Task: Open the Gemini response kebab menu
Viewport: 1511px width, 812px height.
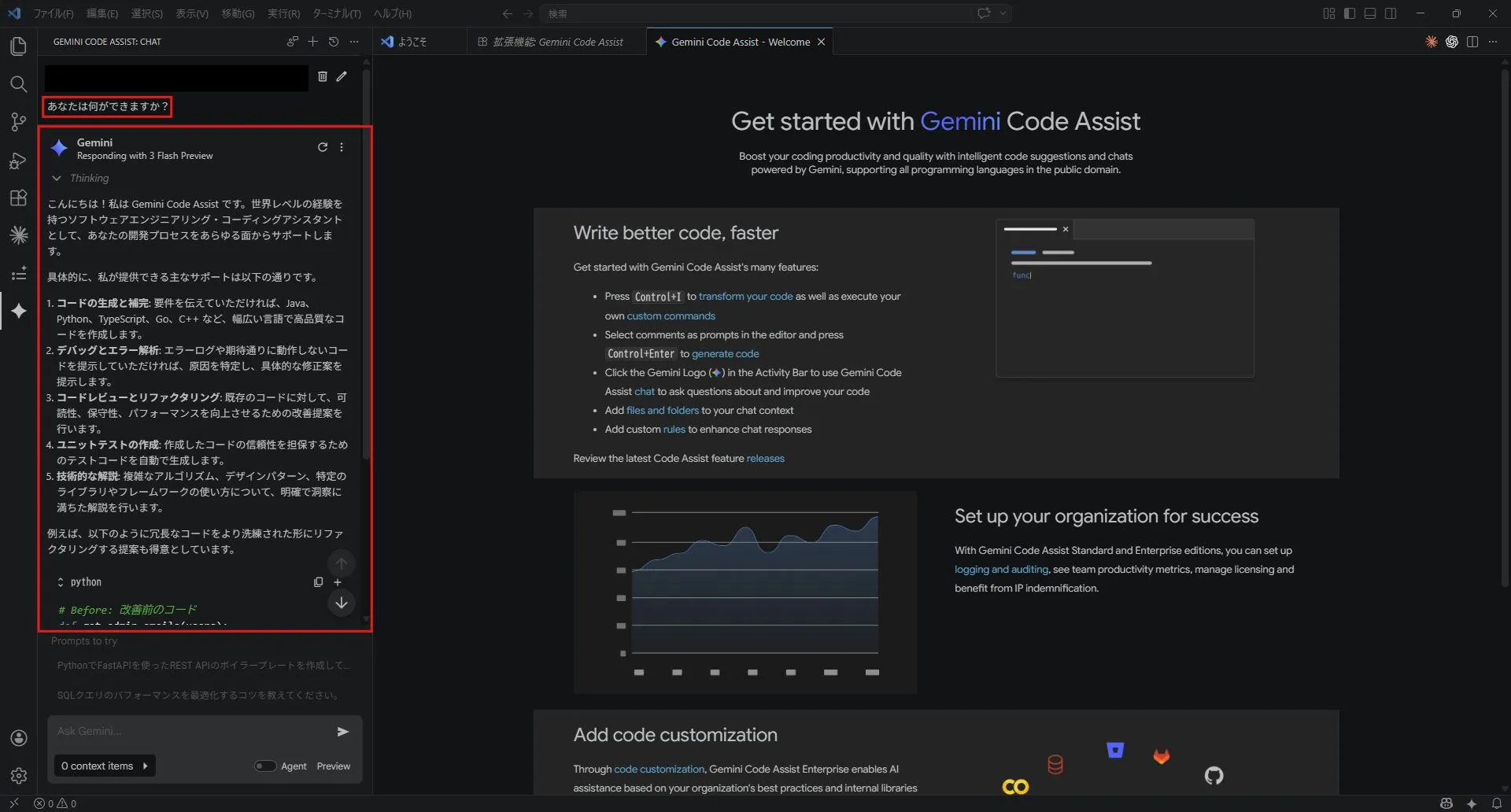Action: (342, 147)
